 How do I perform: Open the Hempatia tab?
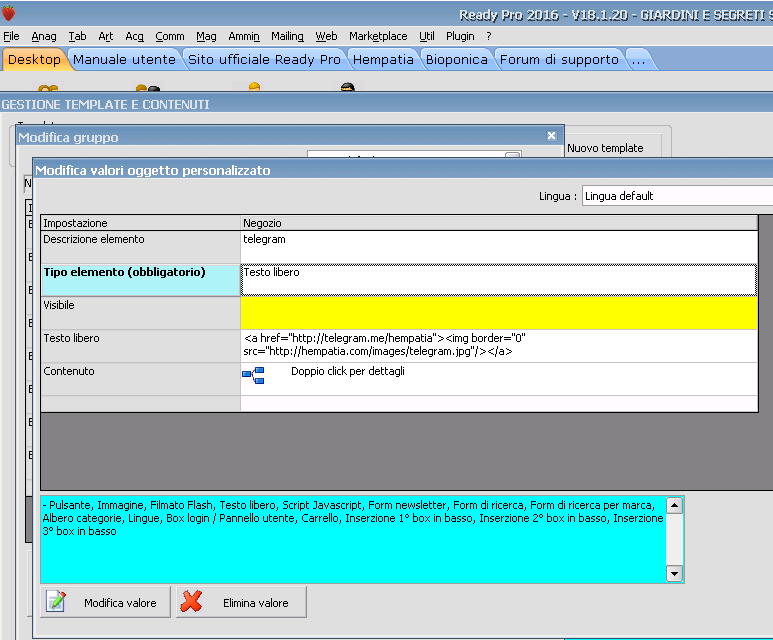383,60
